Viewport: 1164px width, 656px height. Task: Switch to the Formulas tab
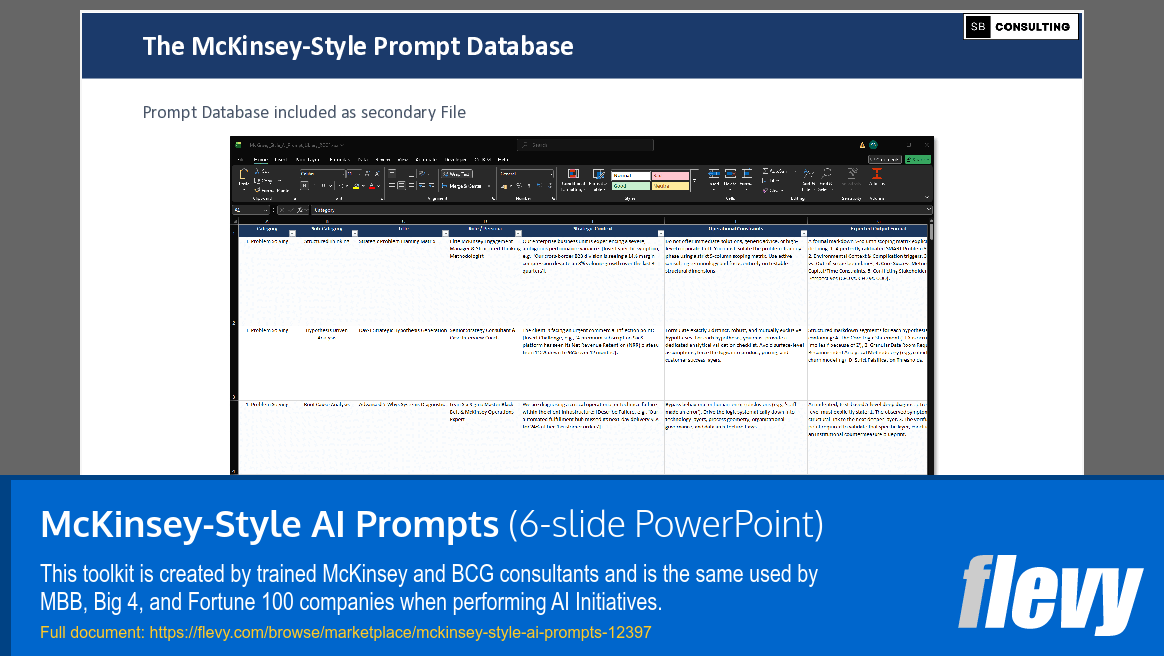339,160
